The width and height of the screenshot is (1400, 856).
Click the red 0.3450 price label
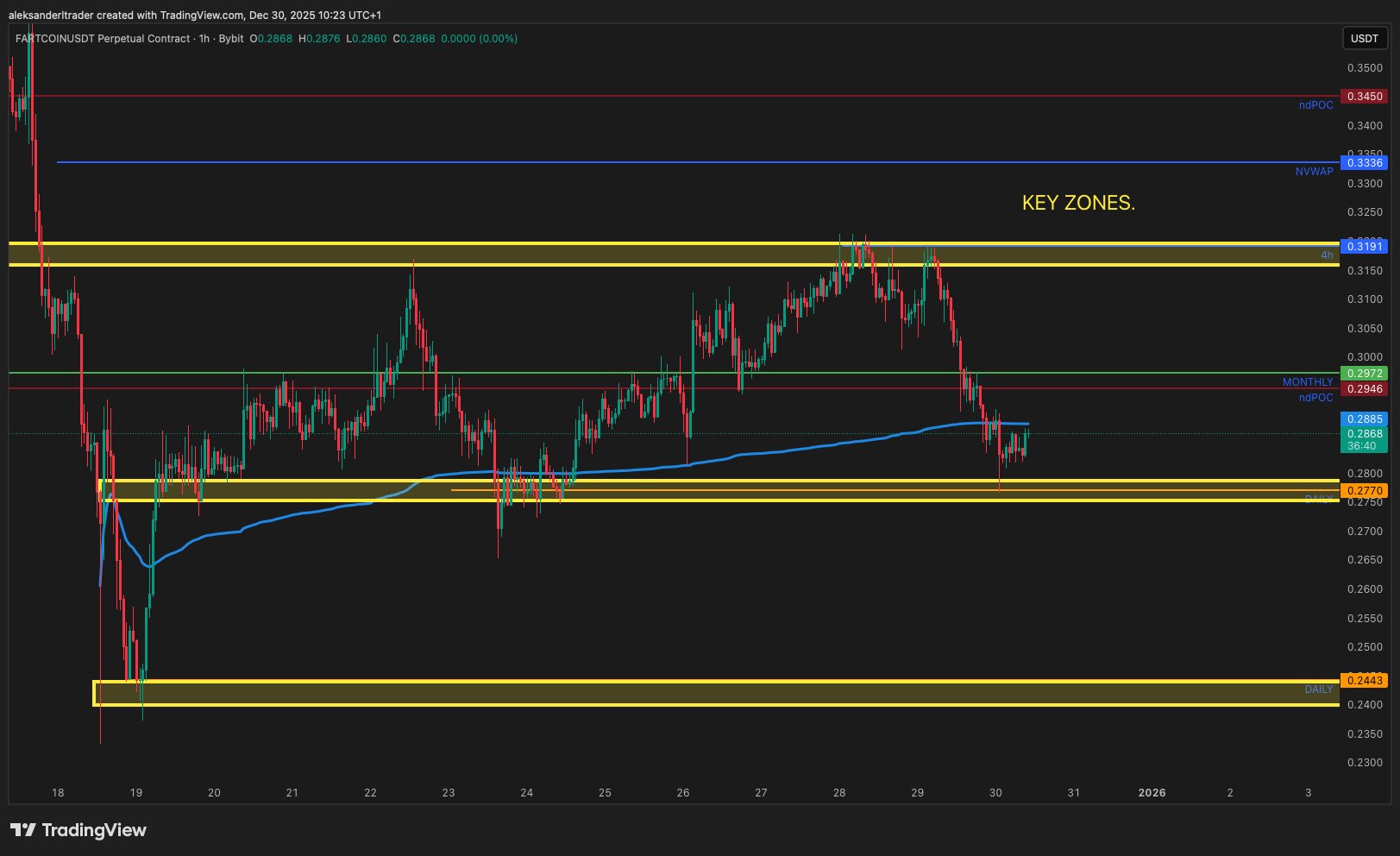(1364, 97)
